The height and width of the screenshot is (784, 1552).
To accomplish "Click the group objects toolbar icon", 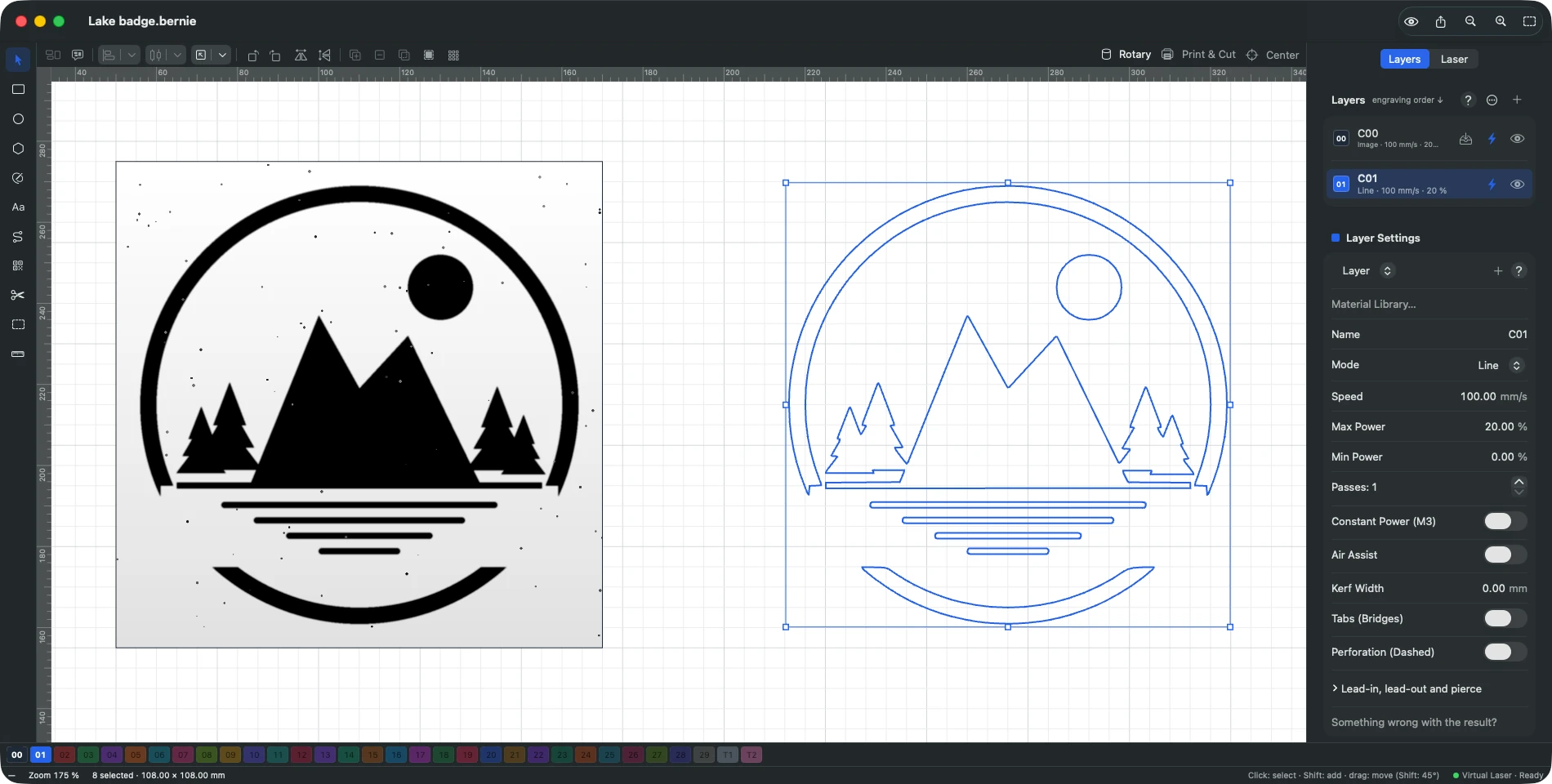I will coord(53,55).
